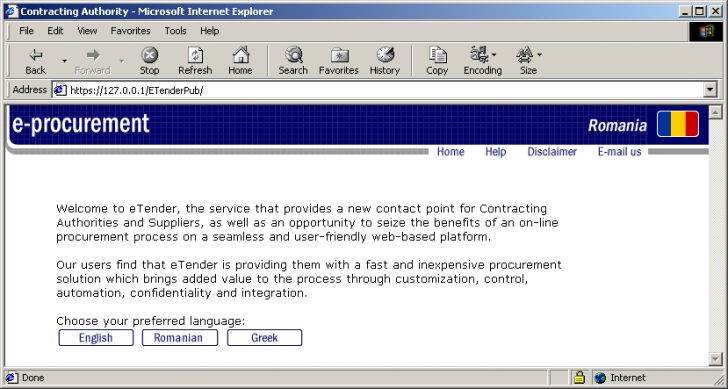The width and height of the screenshot is (728, 389).
Task: Open the History toolbar icon
Action: click(385, 55)
